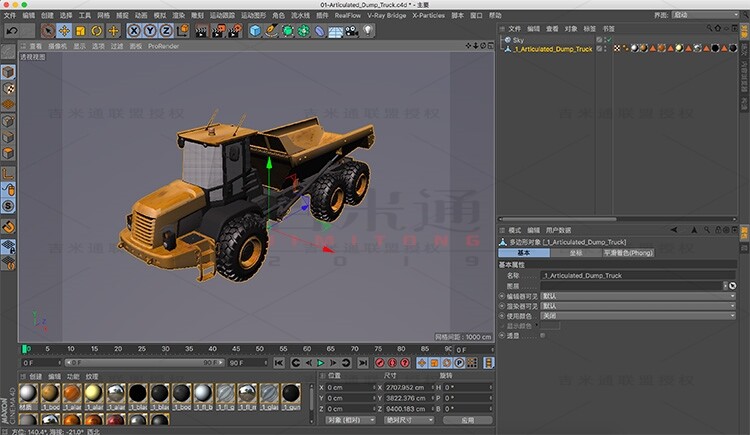Screen dimensions: 750x435
Task: Select the Rotate tool in the toolbar
Action: (95, 31)
